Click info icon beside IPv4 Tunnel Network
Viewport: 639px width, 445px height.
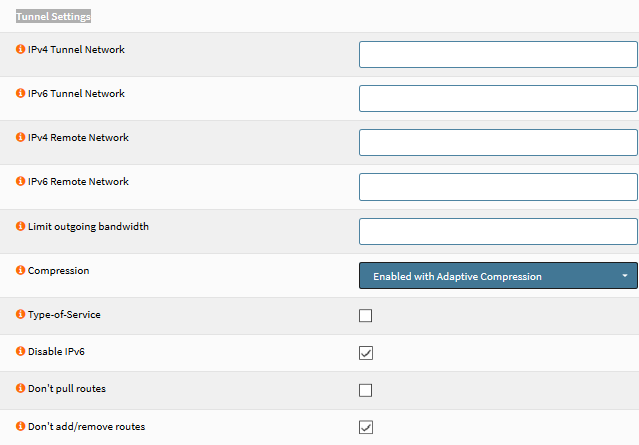click(x=21, y=49)
